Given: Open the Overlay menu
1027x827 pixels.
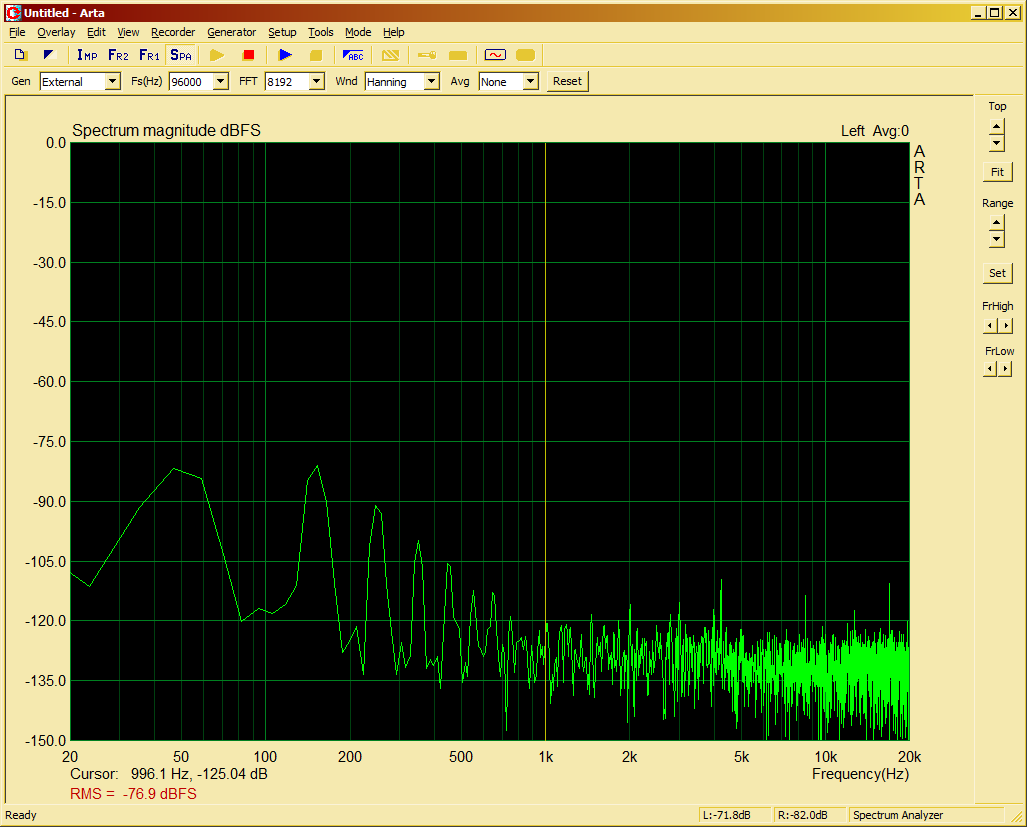Looking at the screenshot, I should pyautogui.click(x=56, y=32).
